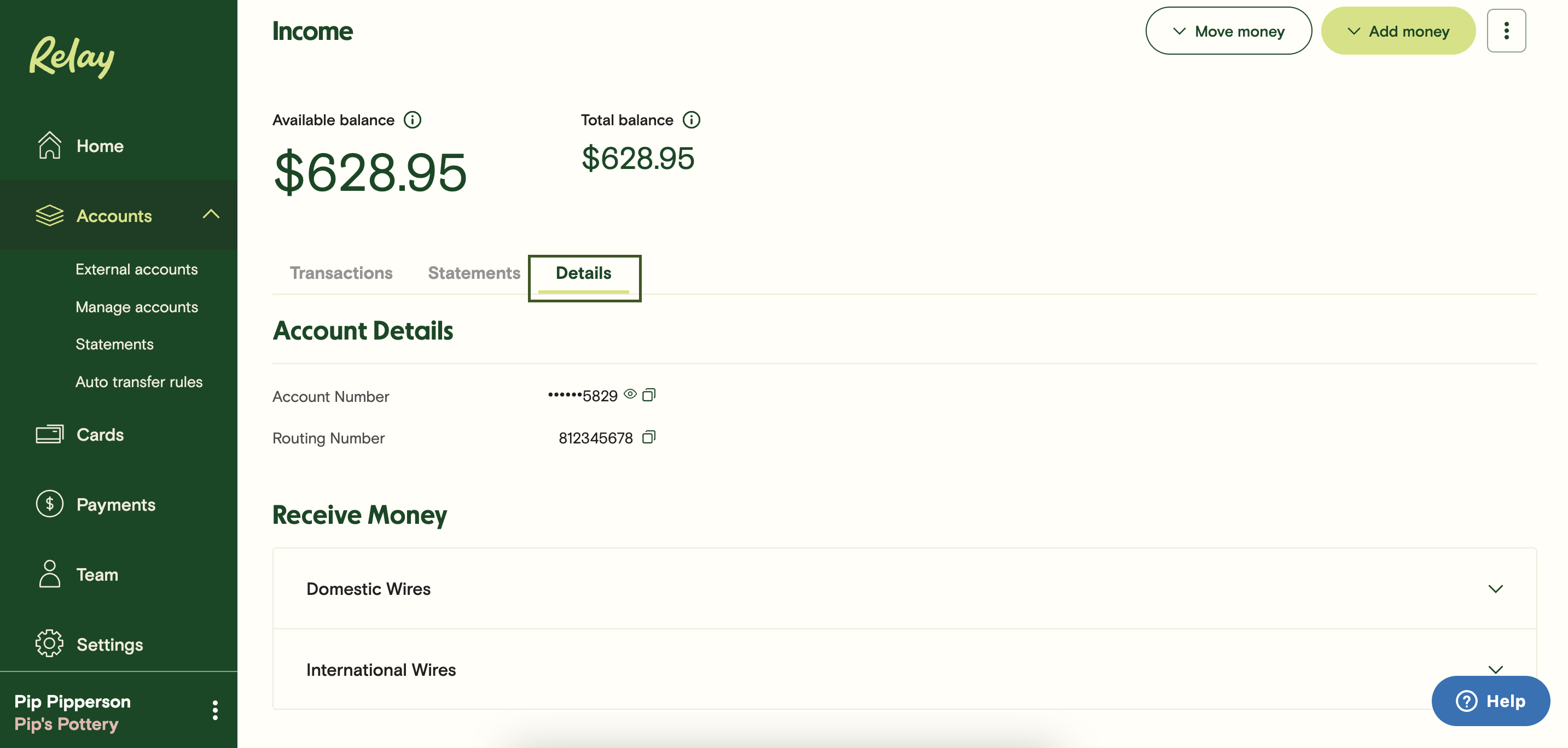Open the Move money dropdown
This screenshot has height=748, width=1568.
point(1228,31)
